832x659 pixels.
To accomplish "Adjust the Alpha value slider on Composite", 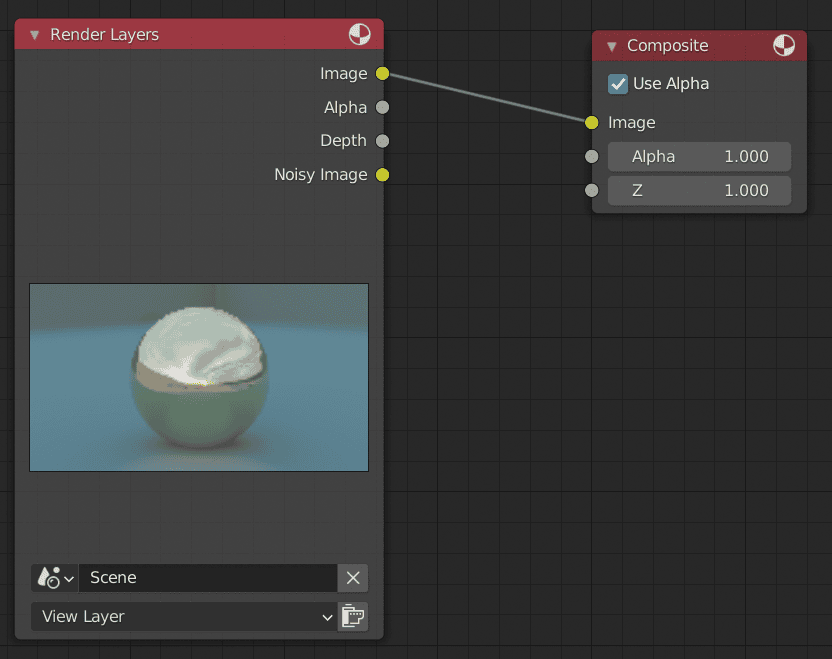I will pos(699,156).
